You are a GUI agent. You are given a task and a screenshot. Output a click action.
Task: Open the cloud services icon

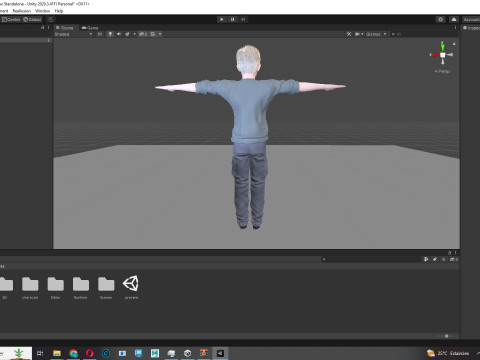[x=454, y=19]
